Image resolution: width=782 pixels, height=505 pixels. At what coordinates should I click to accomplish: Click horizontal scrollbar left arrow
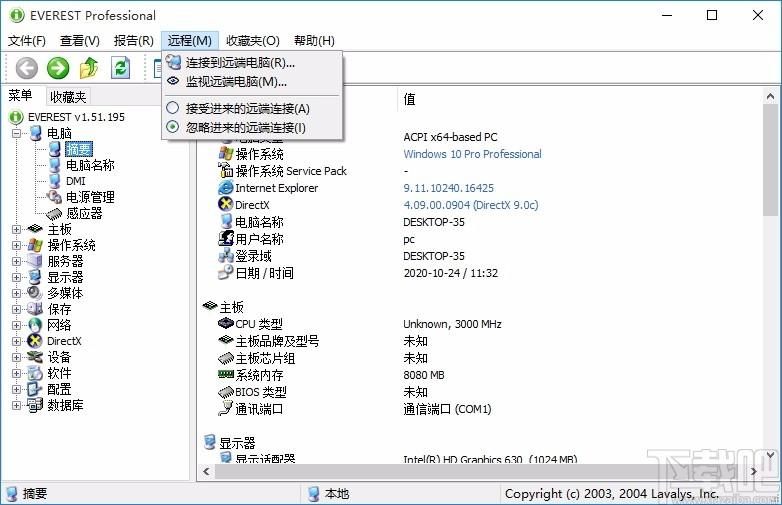[206, 471]
